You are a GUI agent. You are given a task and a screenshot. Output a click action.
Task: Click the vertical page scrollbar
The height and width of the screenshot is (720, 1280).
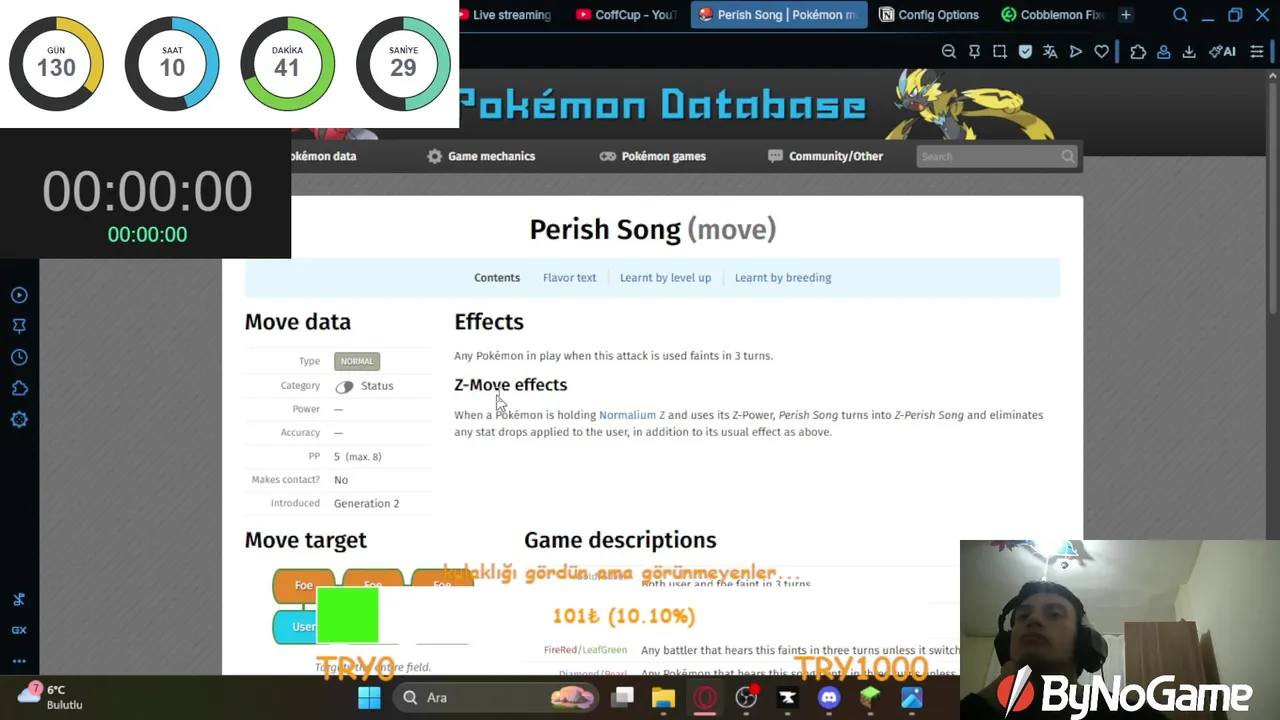coord(1273,200)
